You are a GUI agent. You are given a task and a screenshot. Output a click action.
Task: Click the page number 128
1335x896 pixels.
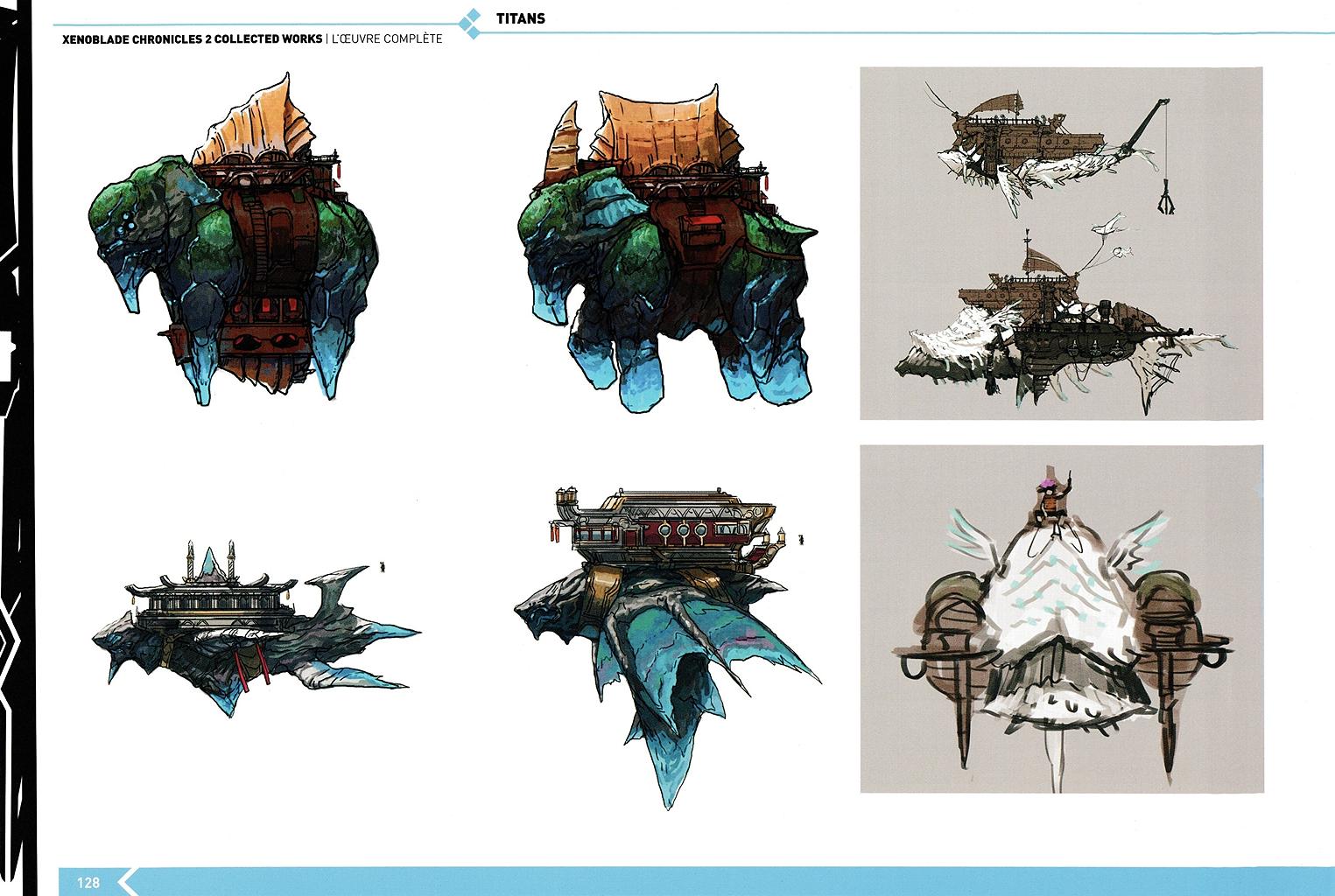[x=88, y=882]
